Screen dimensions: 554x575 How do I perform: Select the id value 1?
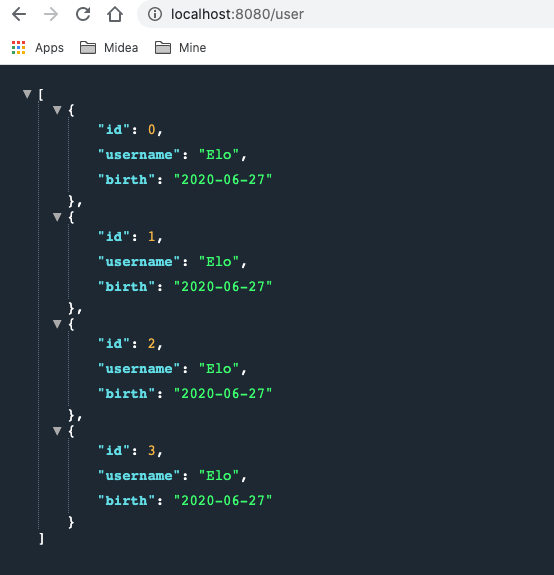(x=151, y=237)
